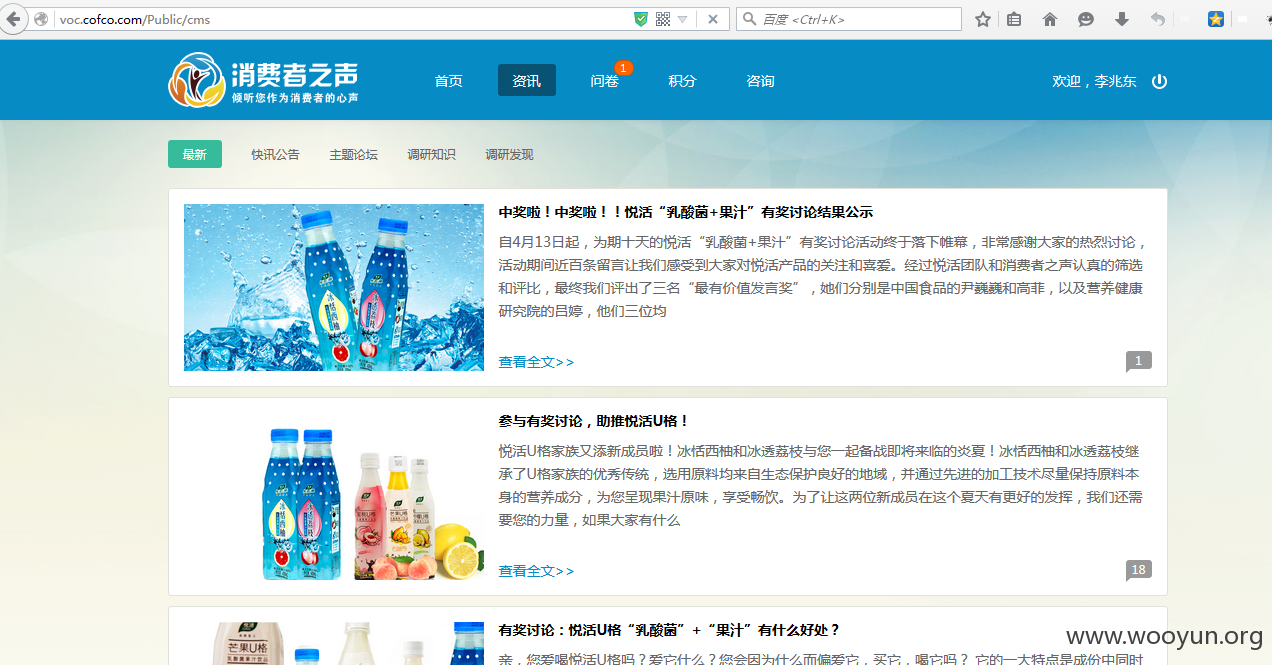
Task: Open article 参与有奖讨论，助推悦活U格！
Action: (594, 421)
